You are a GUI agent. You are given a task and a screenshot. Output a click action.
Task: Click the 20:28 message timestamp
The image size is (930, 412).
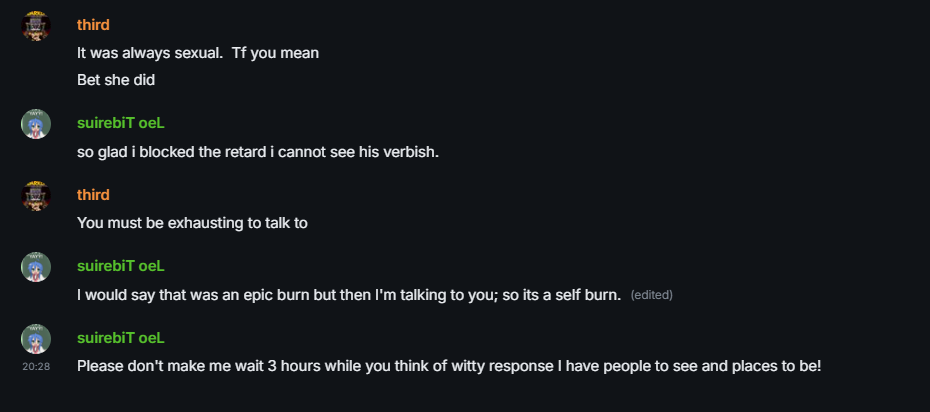(x=36, y=367)
